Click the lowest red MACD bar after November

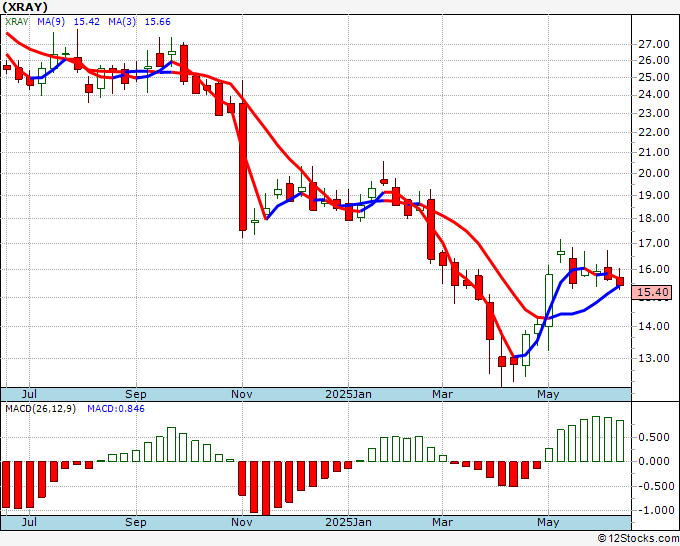[x=265, y=489]
